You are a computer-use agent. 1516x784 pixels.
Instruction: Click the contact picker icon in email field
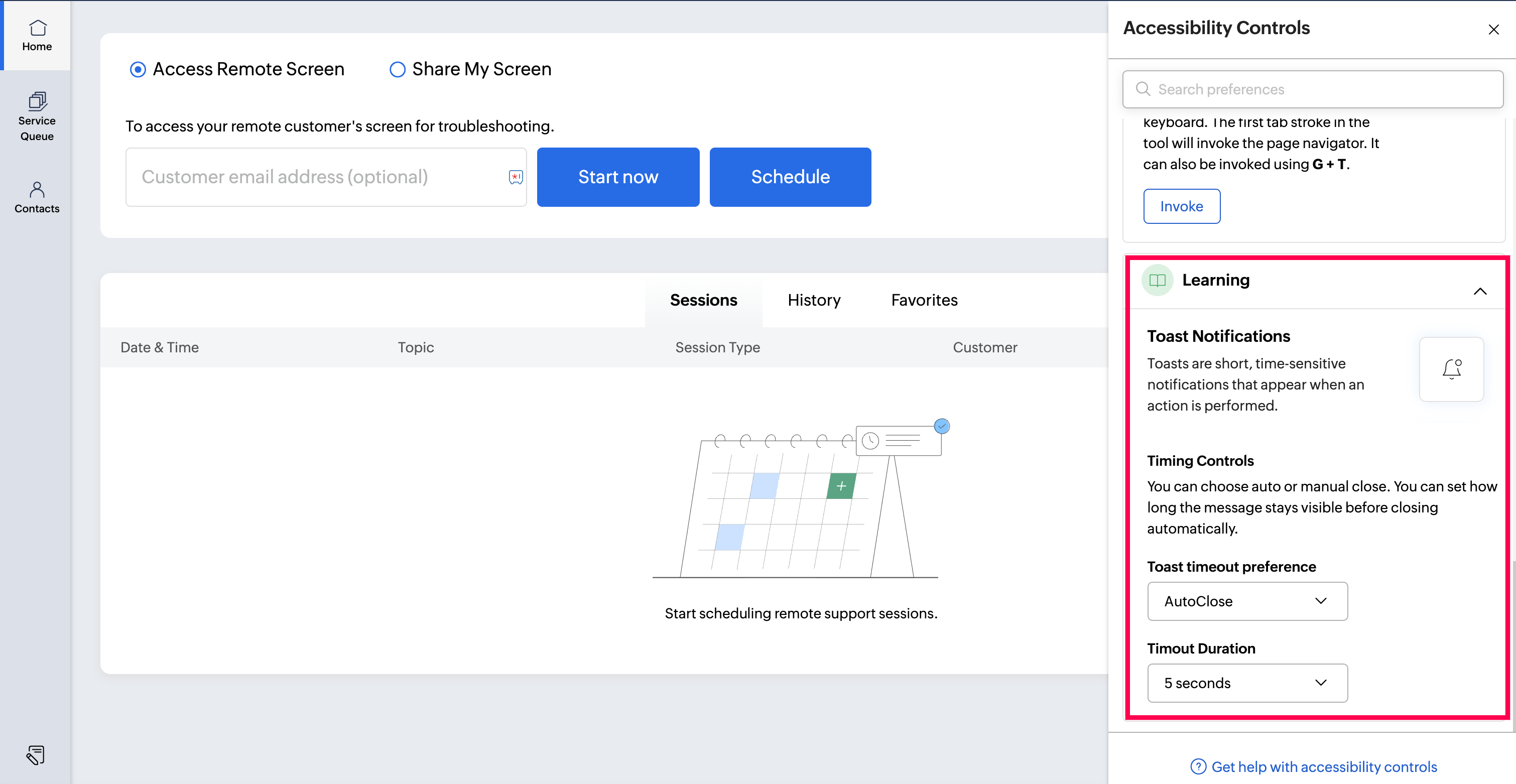516,177
